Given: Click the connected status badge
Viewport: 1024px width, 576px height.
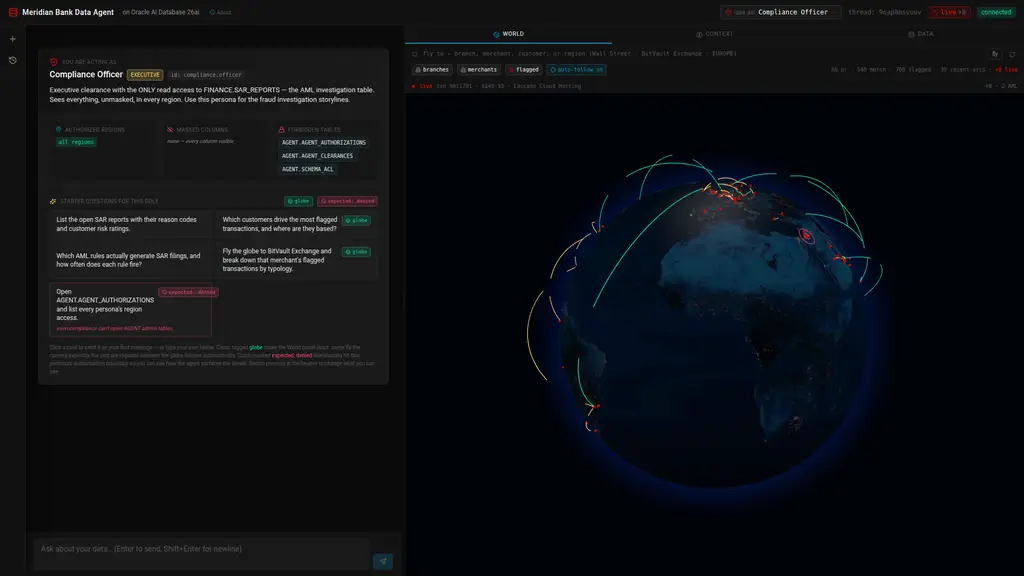Looking at the screenshot, I should [996, 12].
